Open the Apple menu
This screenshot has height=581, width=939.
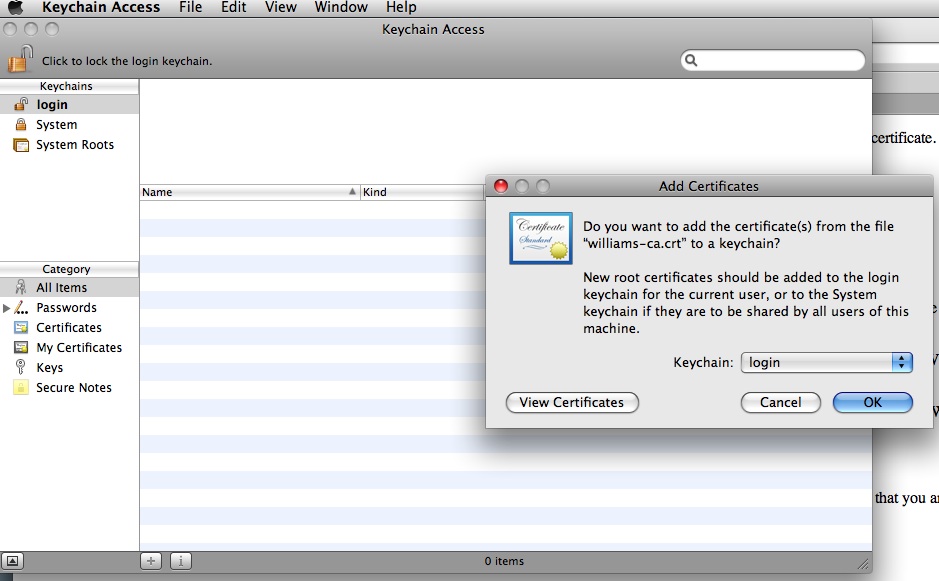tap(16, 7)
